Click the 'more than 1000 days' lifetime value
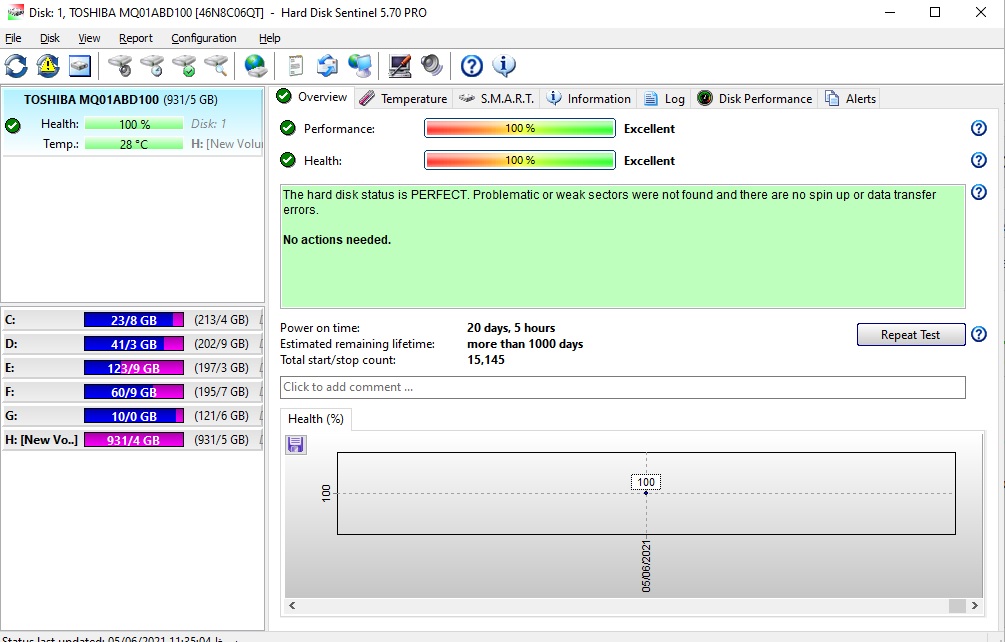The image size is (1005, 642). point(525,344)
